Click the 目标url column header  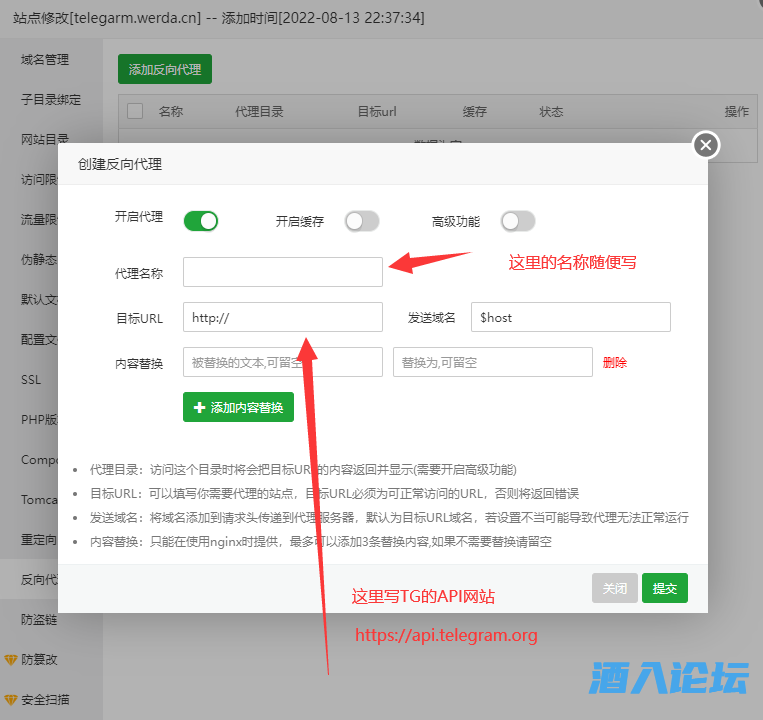(x=377, y=111)
